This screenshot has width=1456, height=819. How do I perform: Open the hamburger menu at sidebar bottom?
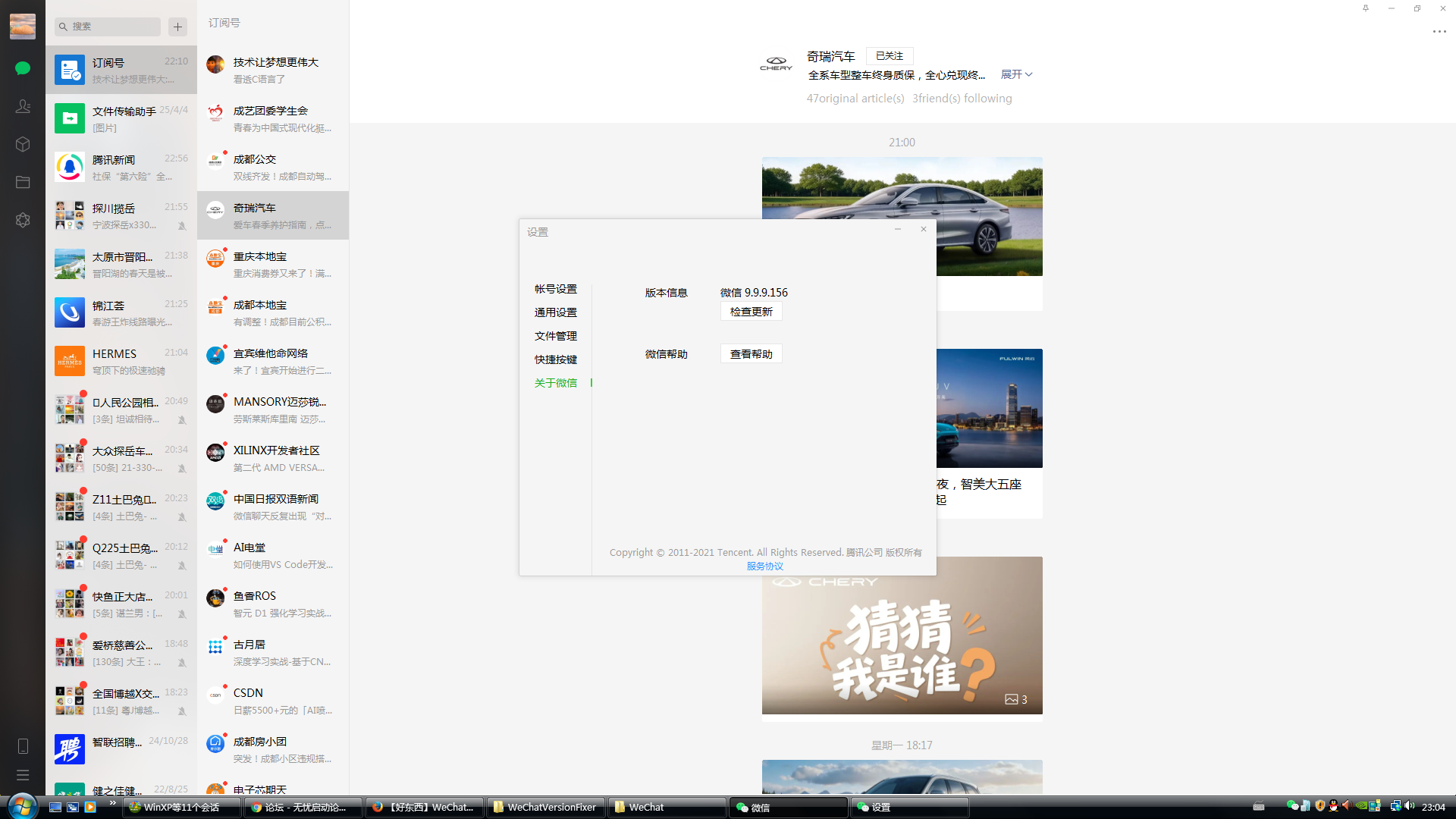(23, 775)
